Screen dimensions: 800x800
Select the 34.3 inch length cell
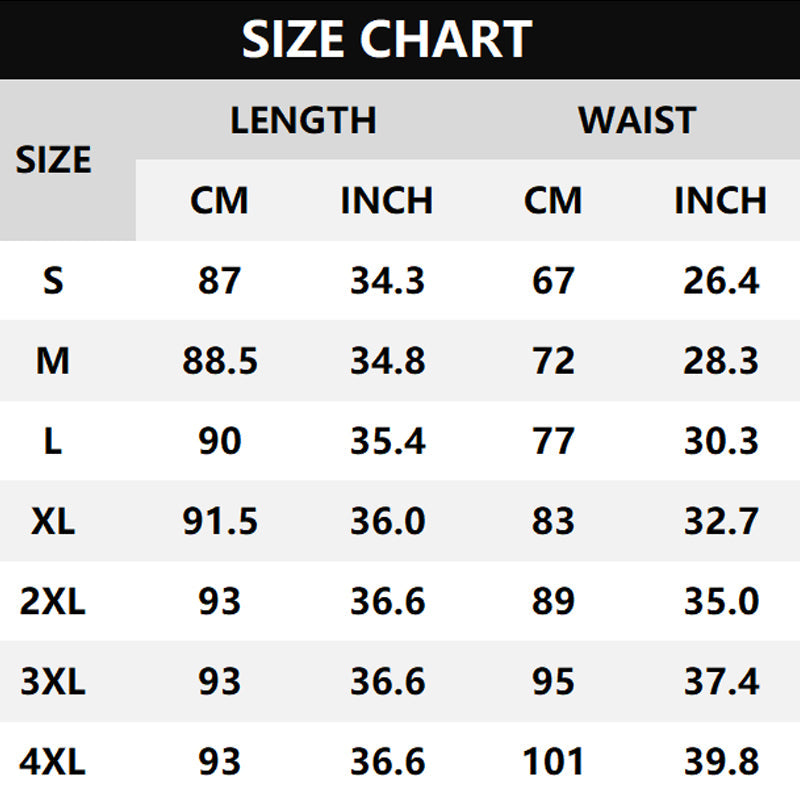tap(387, 281)
